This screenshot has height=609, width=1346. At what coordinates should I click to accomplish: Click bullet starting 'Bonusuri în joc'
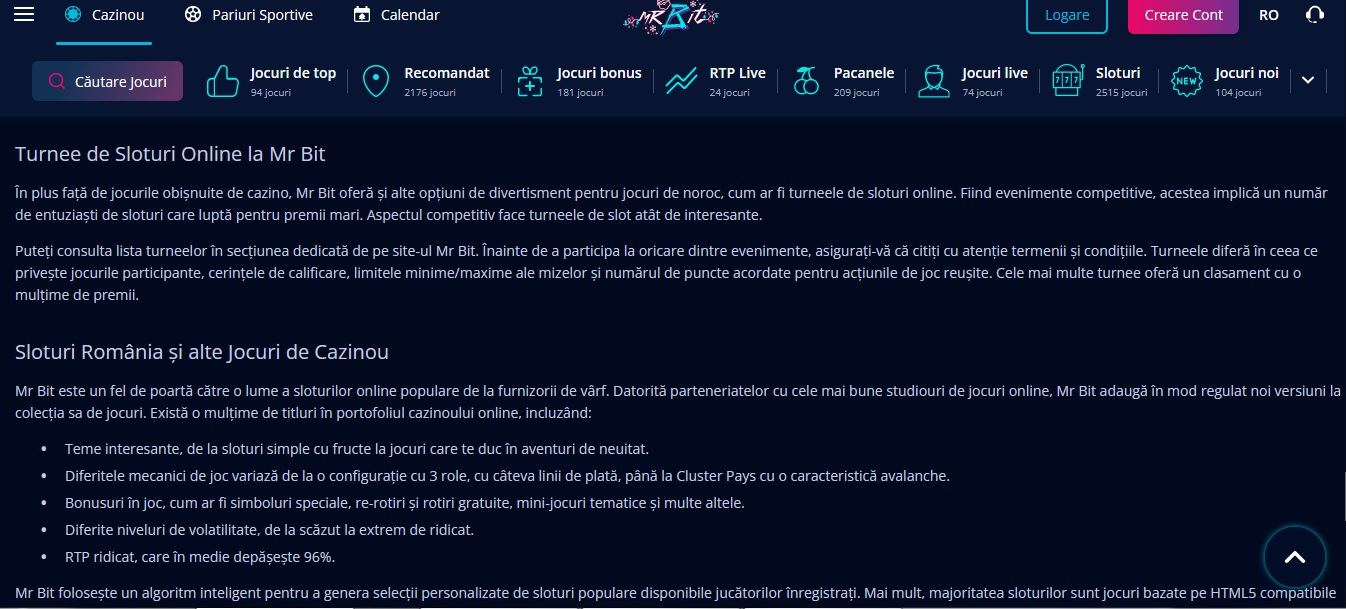pyautogui.click(x=405, y=503)
